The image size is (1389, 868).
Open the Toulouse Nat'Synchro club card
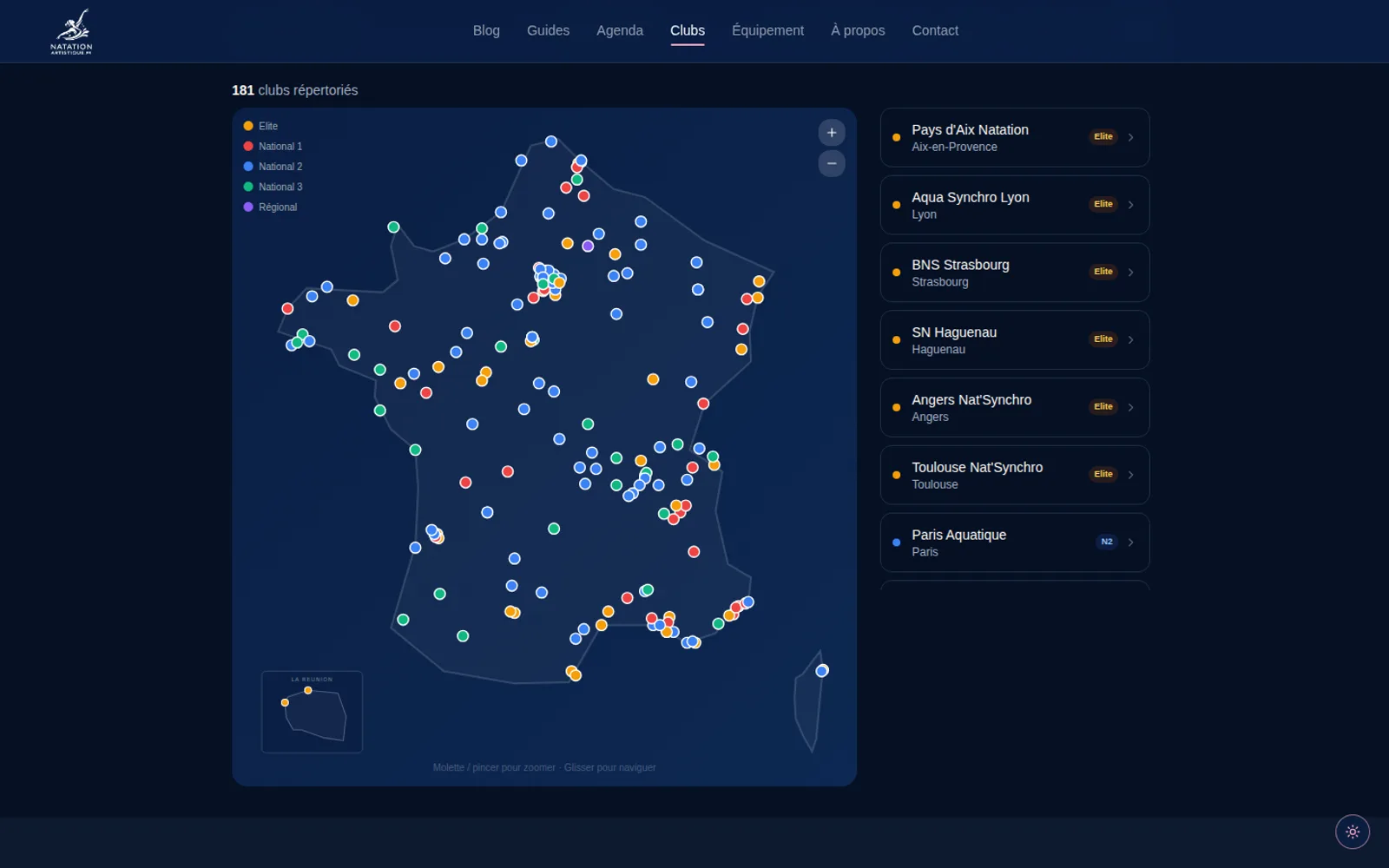pos(1015,475)
